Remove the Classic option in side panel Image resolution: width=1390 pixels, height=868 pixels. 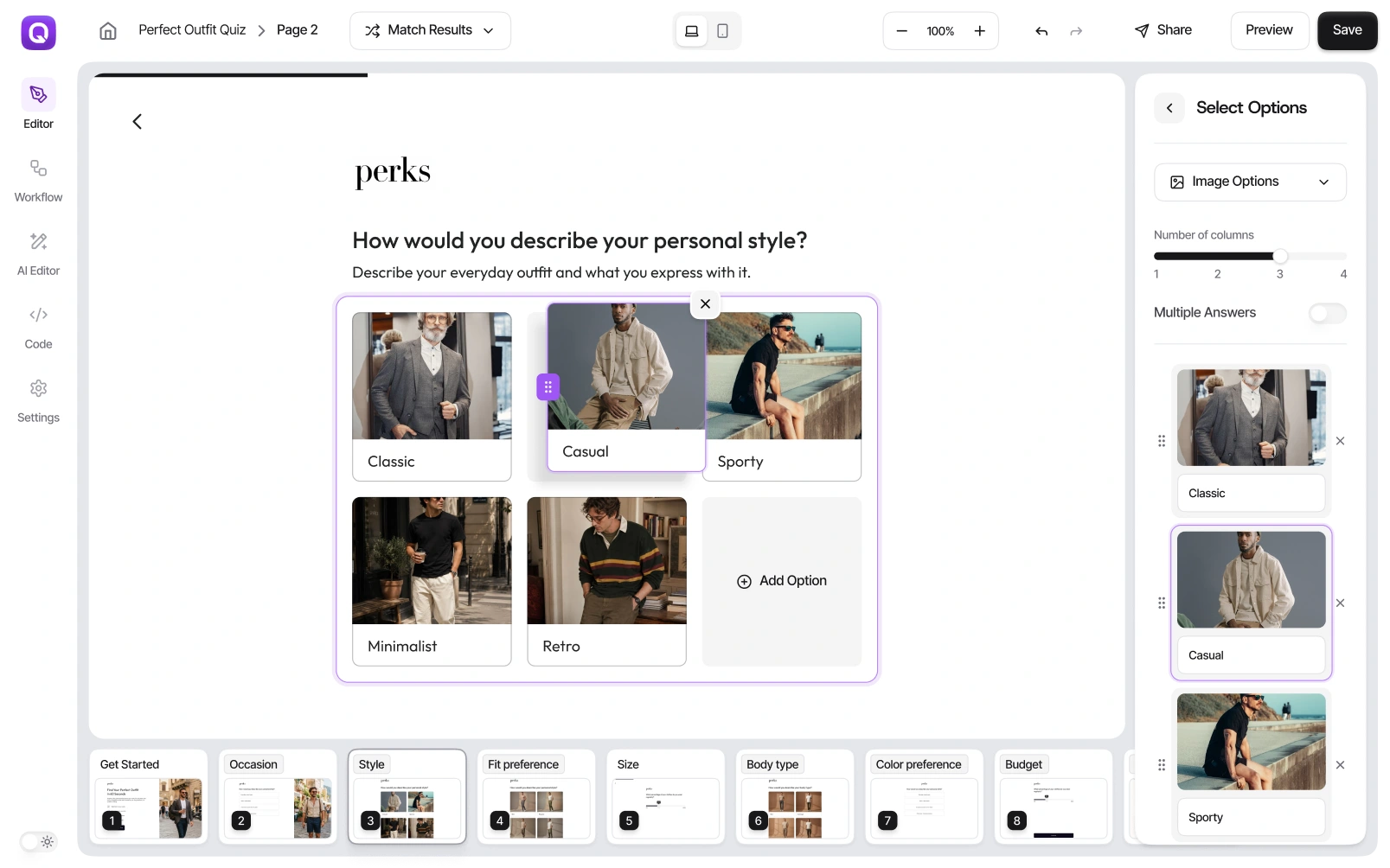pos(1340,441)
